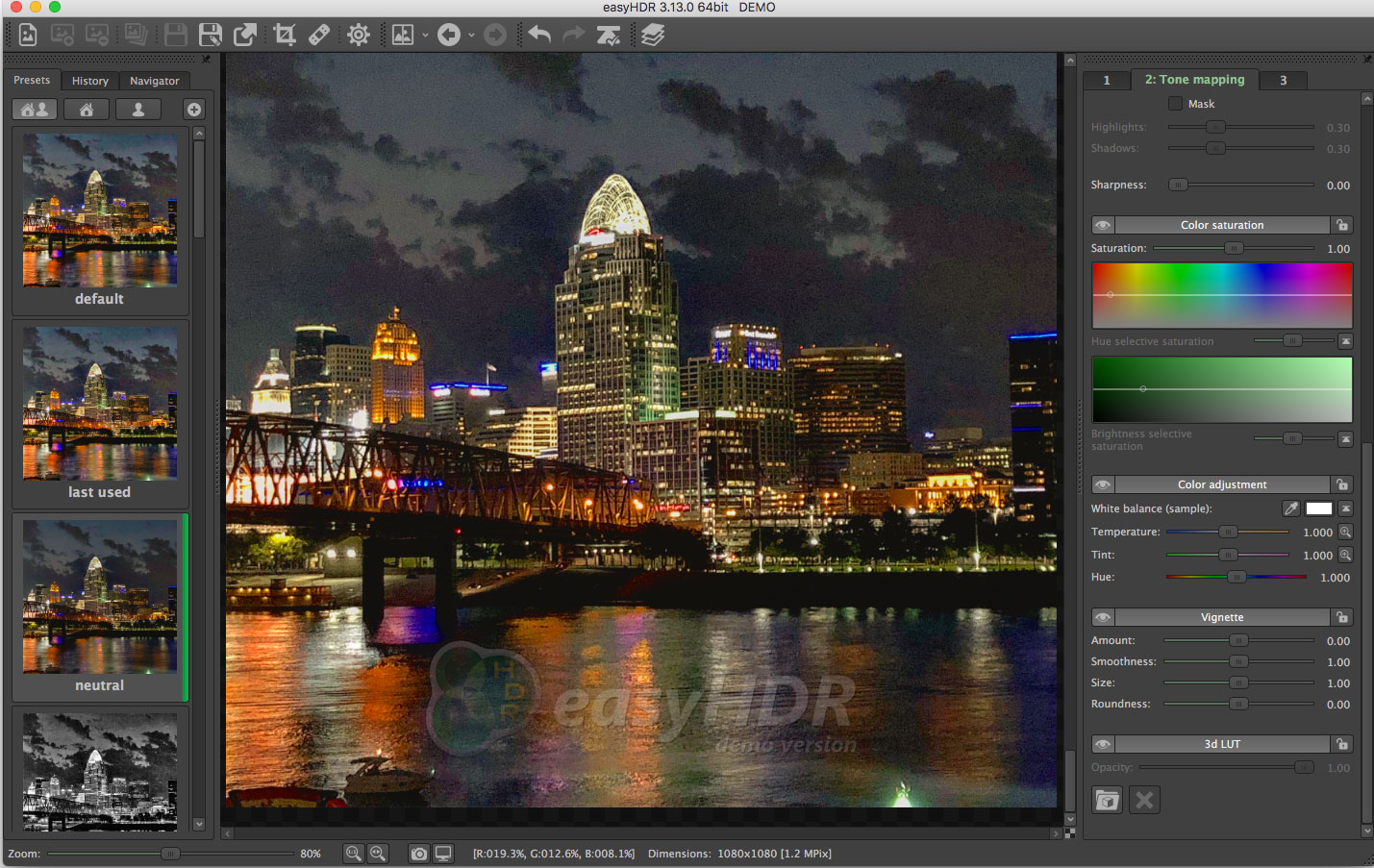Image resolution: width=1374 pixels, height=868 pixels.
Task: Click the Saturation slider handle
Action: point(1234,248)
